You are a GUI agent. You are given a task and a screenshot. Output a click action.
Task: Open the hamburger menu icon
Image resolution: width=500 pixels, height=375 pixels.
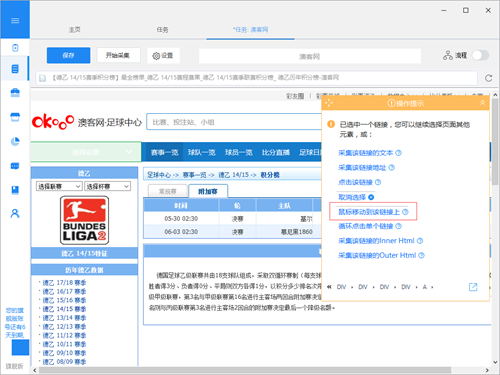15,21
